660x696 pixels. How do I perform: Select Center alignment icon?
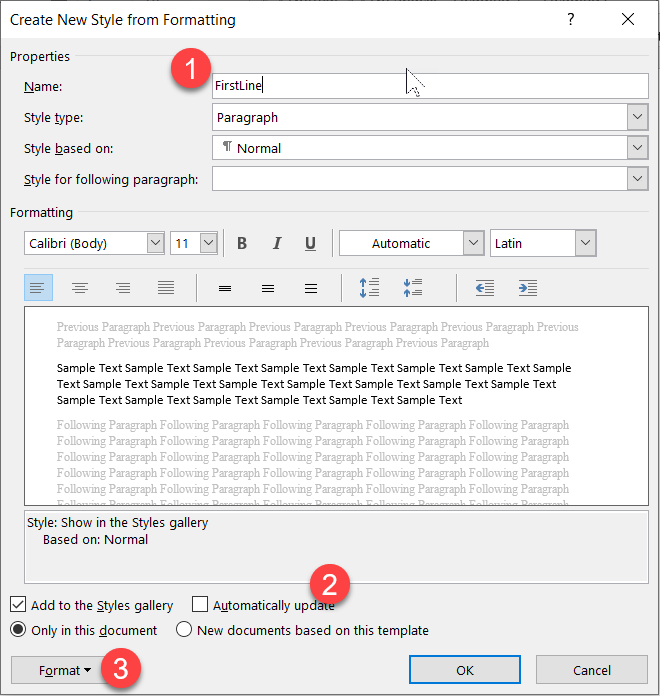pos(80,288)
